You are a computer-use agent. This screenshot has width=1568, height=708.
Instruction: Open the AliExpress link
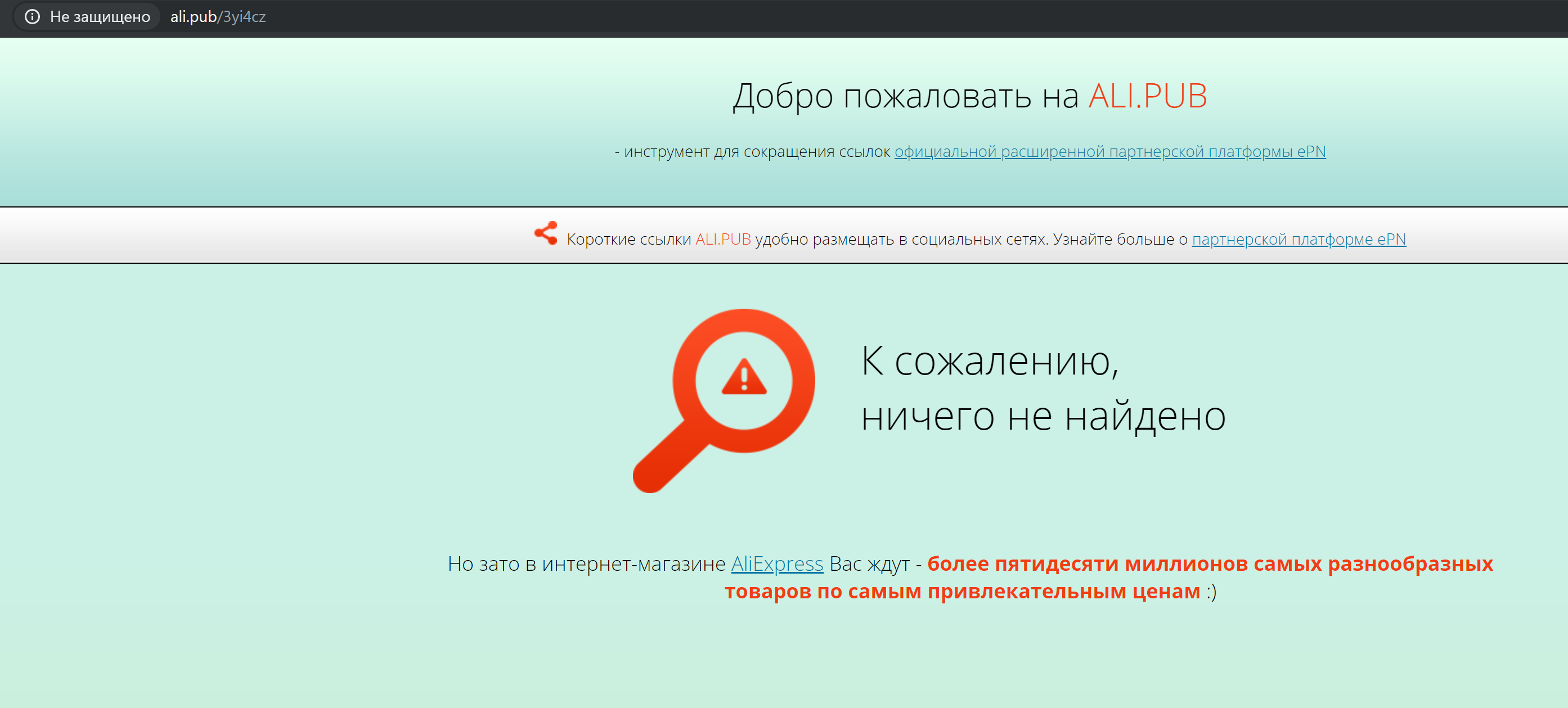(x=777, y=564)
